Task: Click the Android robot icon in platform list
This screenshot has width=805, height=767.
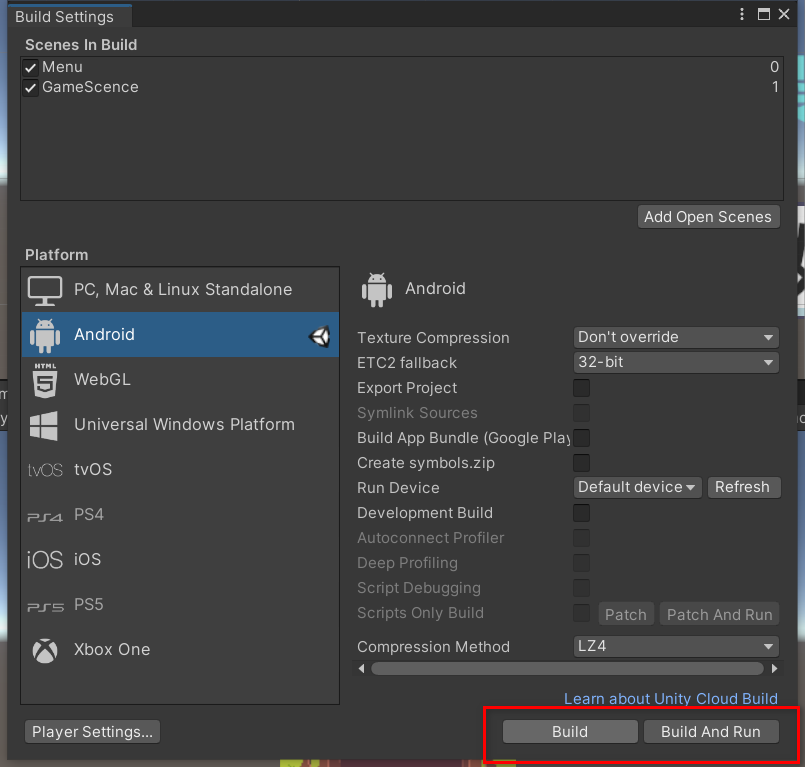Action: (45, 335)
